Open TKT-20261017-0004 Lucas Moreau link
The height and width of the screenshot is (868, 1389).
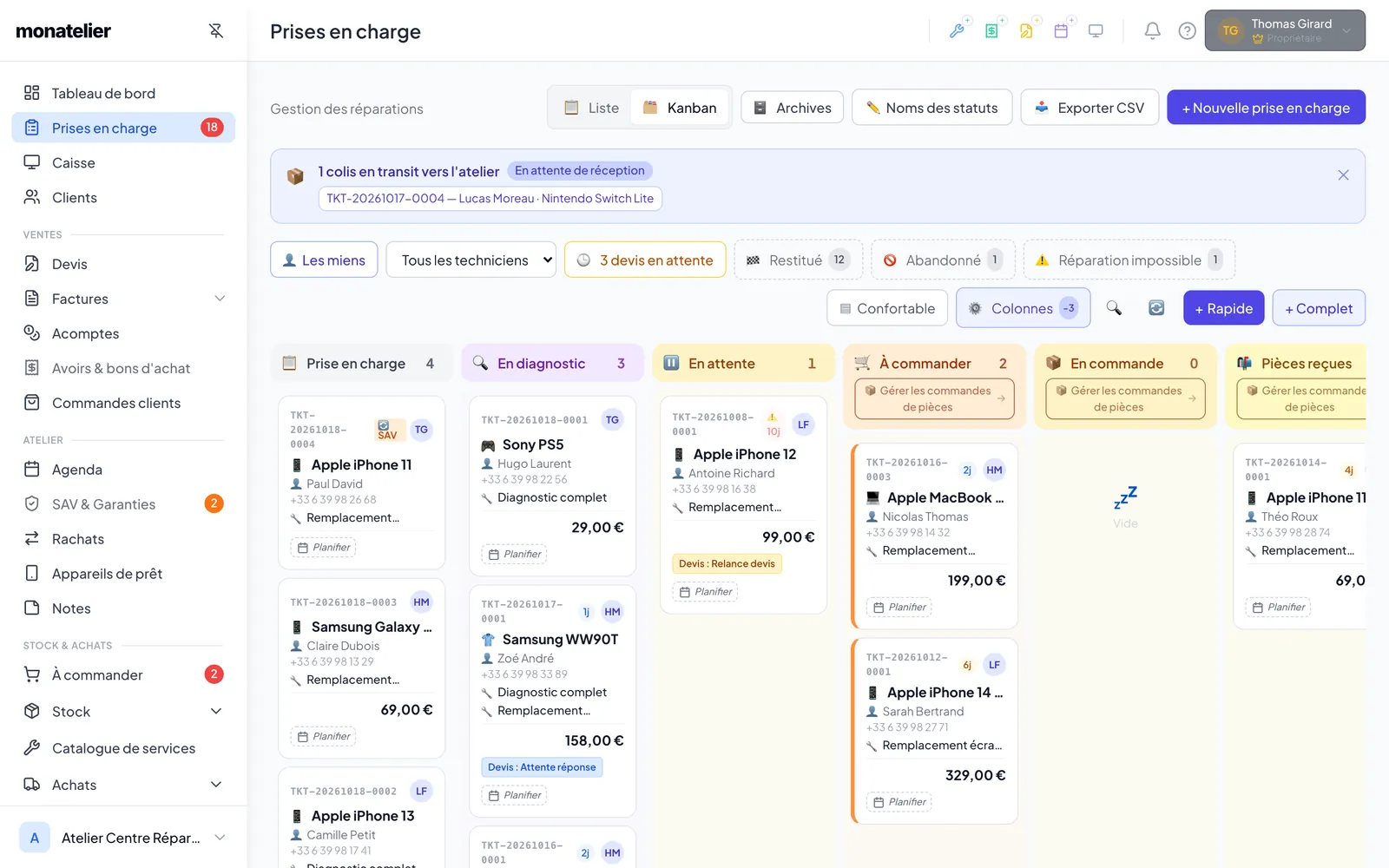click(x=490, y=198)
